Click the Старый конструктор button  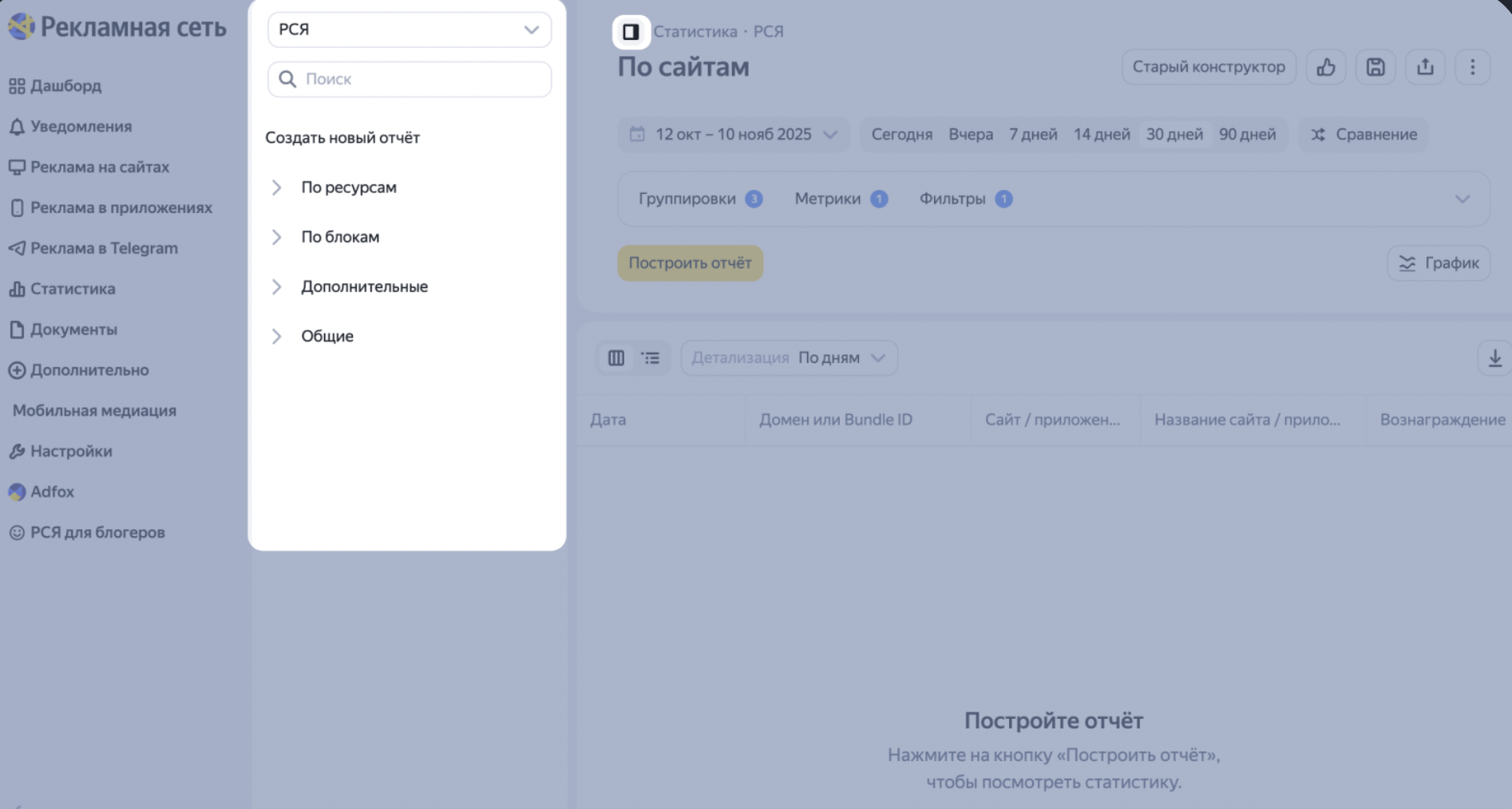point(1208,67)
